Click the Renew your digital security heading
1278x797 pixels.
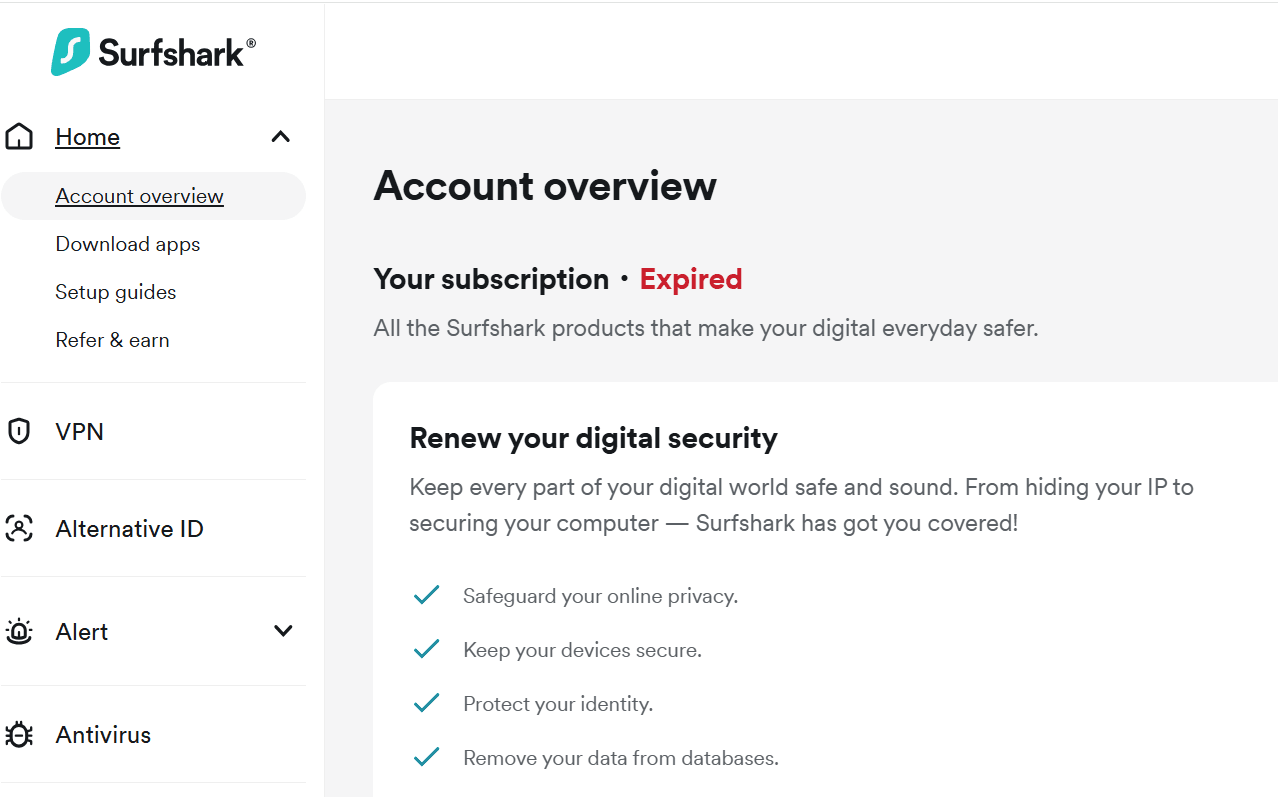593,437
